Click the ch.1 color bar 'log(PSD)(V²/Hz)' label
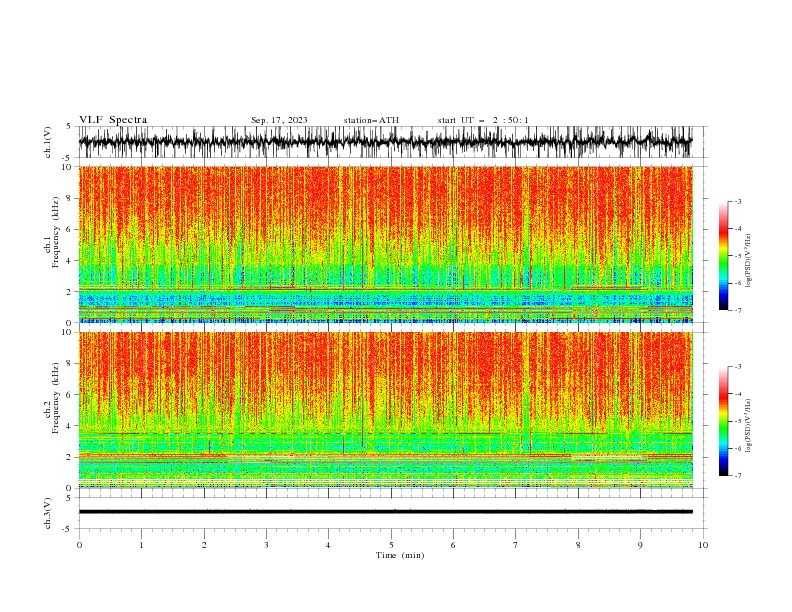 pos(748,261)
